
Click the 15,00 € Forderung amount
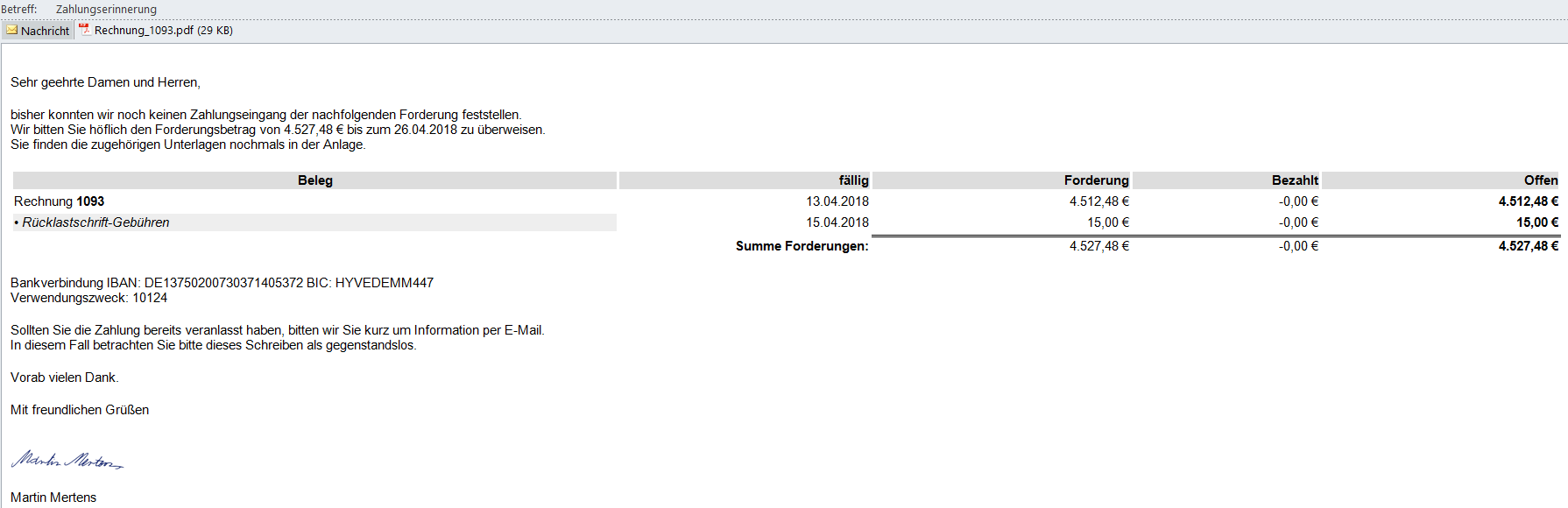1107,222
